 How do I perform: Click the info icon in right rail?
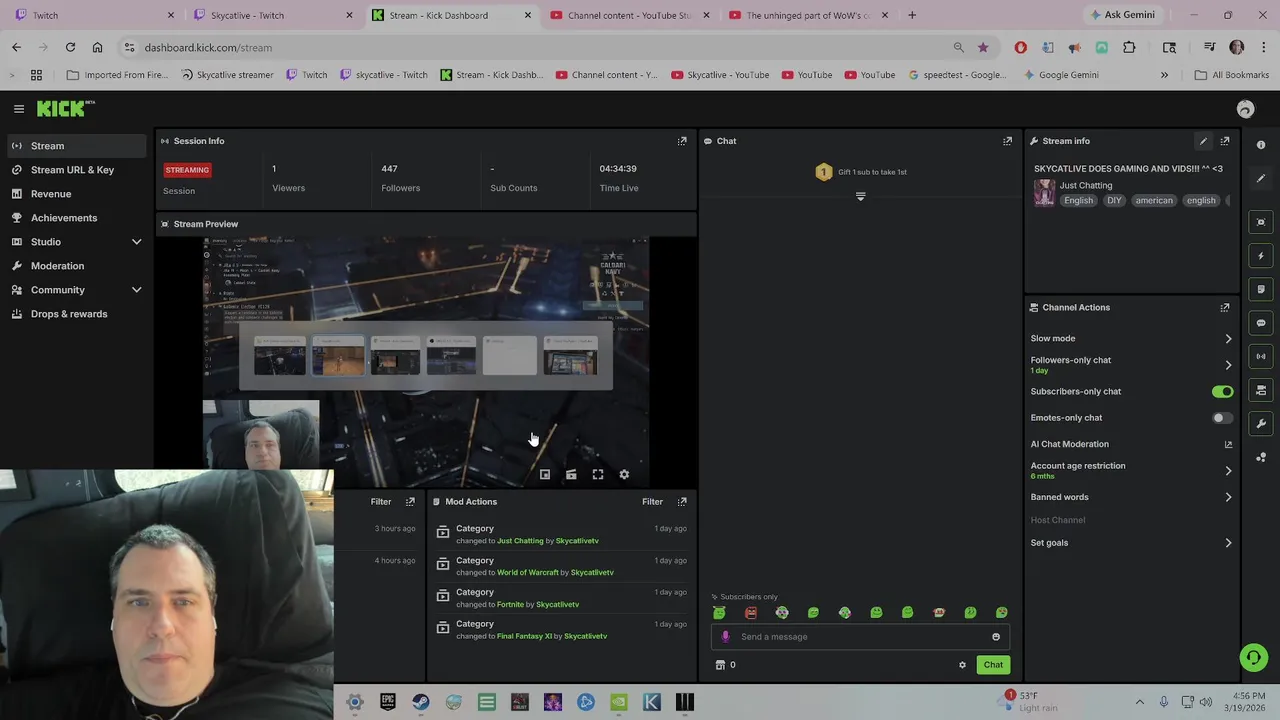point(1261,145)
